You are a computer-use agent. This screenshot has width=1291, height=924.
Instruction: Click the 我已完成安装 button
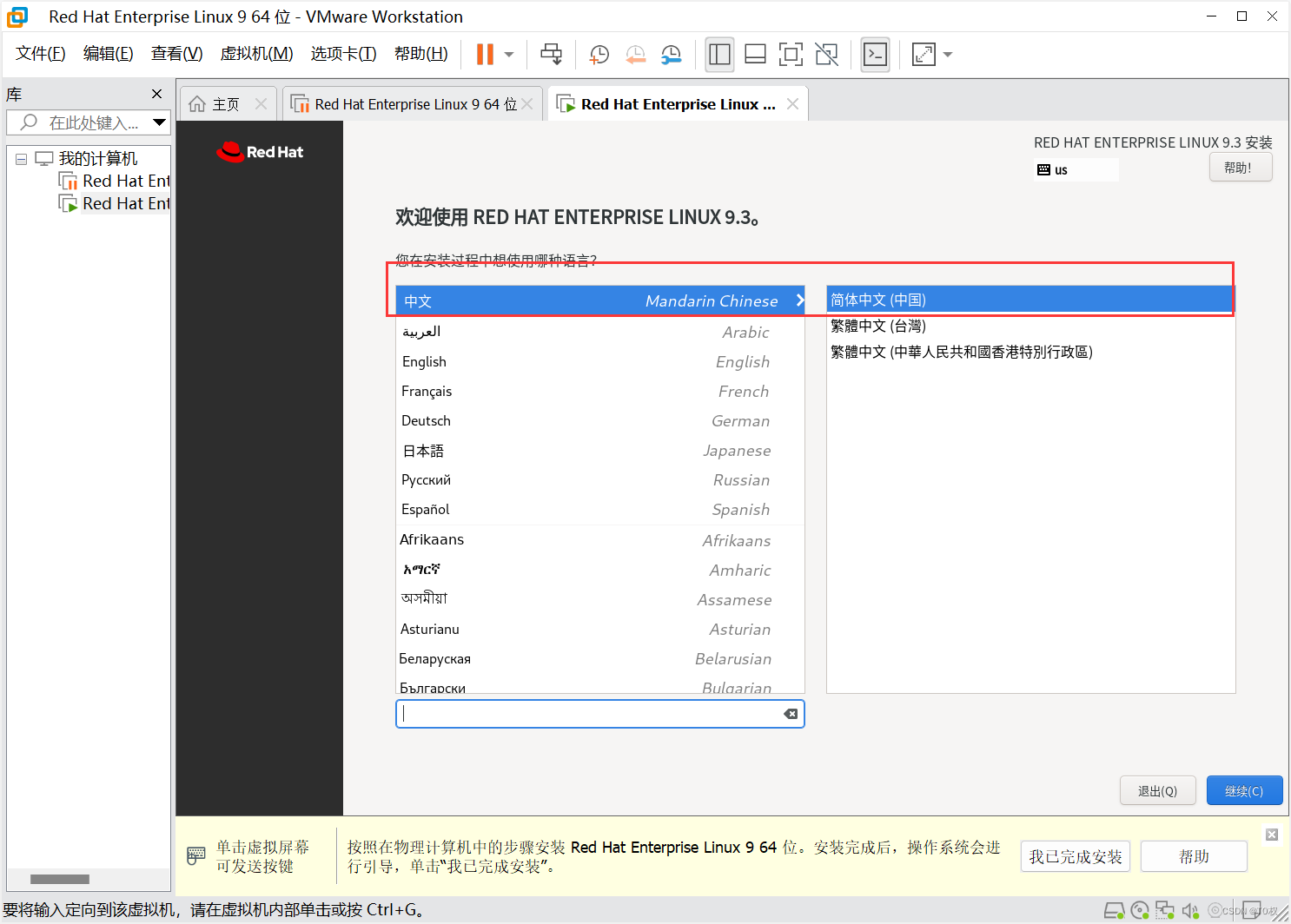tap(1075, 856)
